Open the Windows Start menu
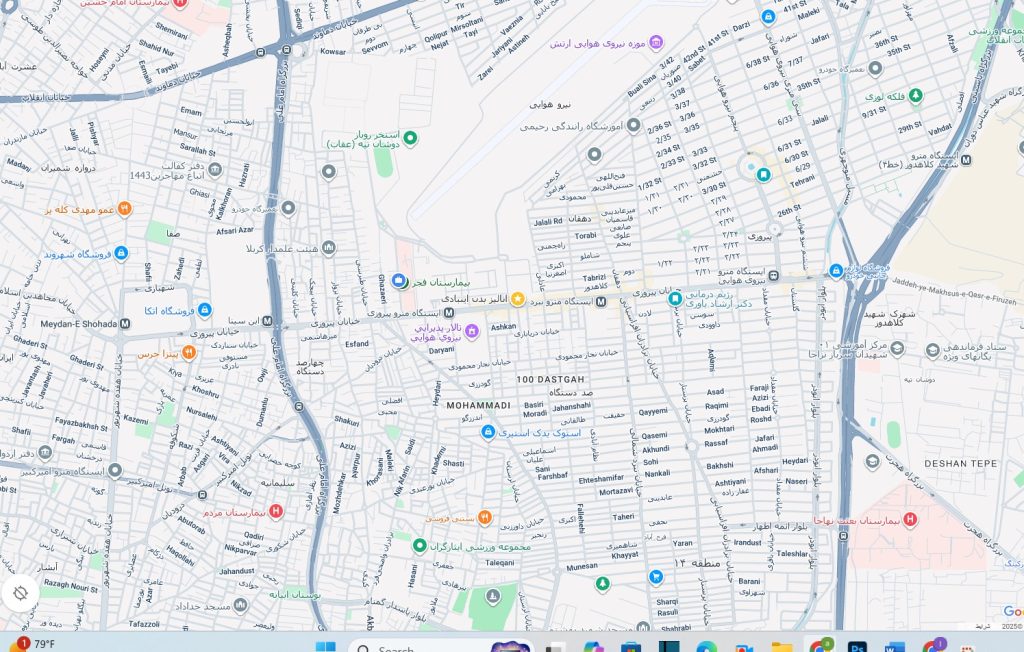 tap(326, 648)
